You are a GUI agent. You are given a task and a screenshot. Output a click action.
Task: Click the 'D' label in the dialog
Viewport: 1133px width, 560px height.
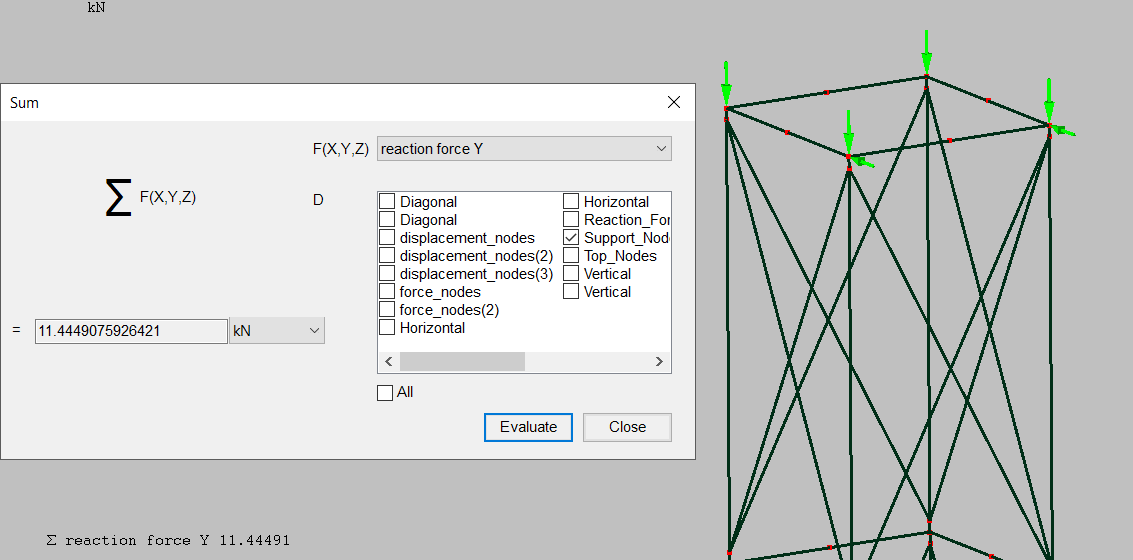click(x=318, y=200)
